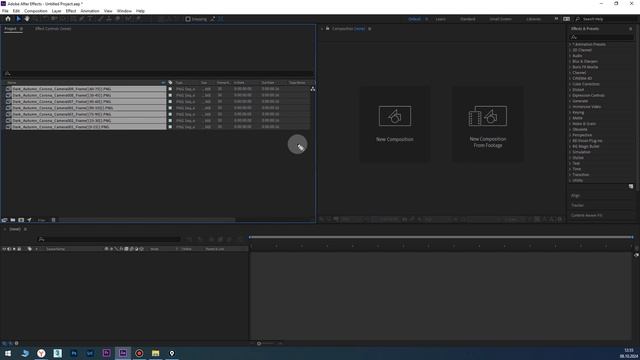Viewport: 640px width, 360px height.
Task: Toggle the Snapping checkbox
Action: pyautogui.click(x=188, y=19)
